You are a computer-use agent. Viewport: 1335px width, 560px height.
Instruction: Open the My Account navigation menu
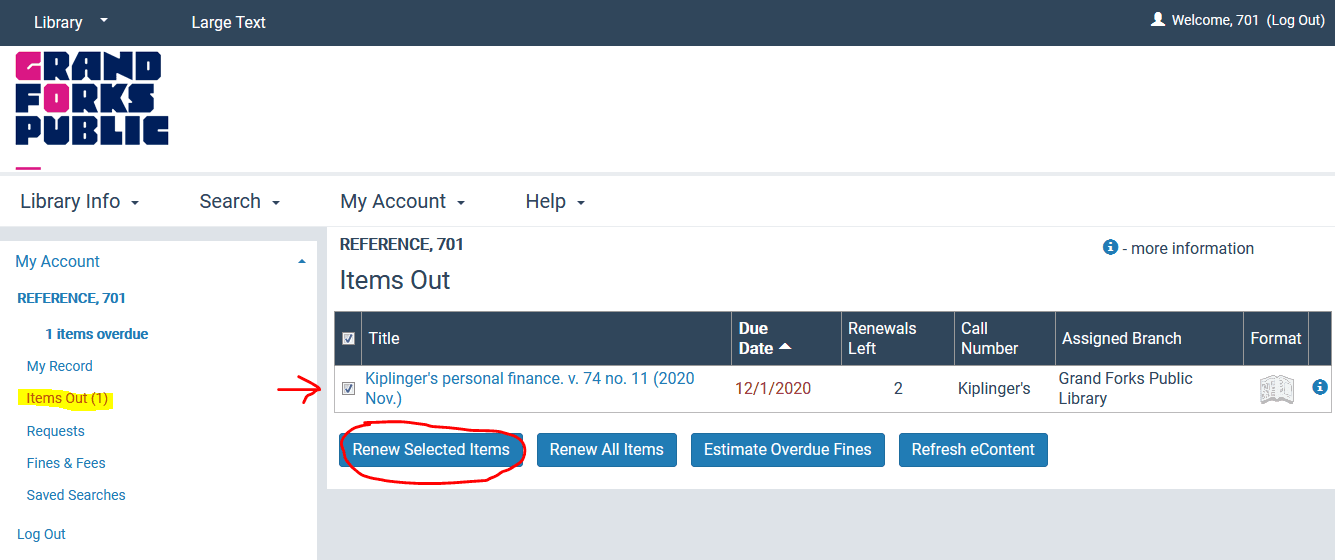[x=402, y=201]
